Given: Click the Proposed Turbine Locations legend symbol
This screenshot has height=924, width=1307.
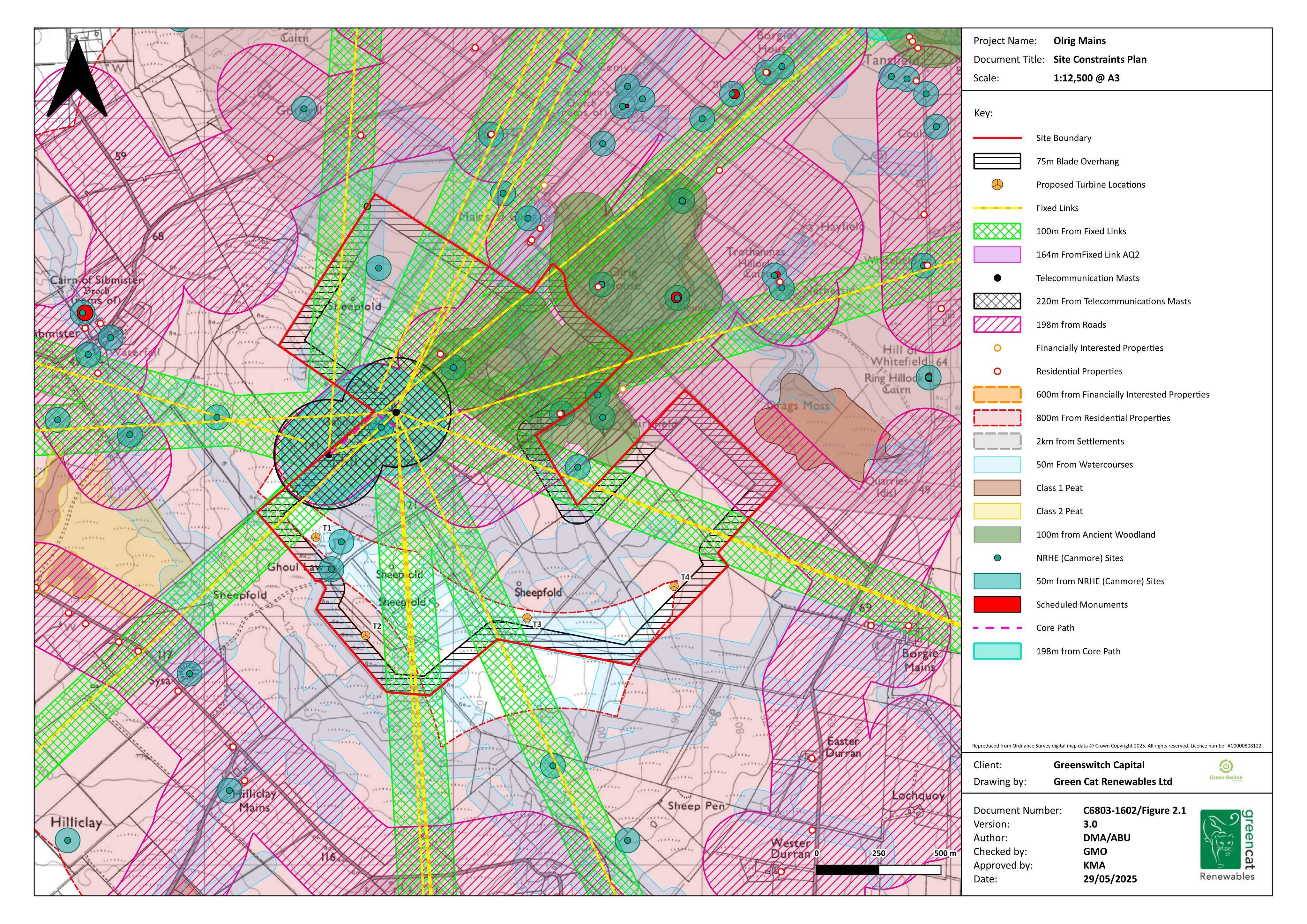Looking at the screenshot, I should 997,184.
